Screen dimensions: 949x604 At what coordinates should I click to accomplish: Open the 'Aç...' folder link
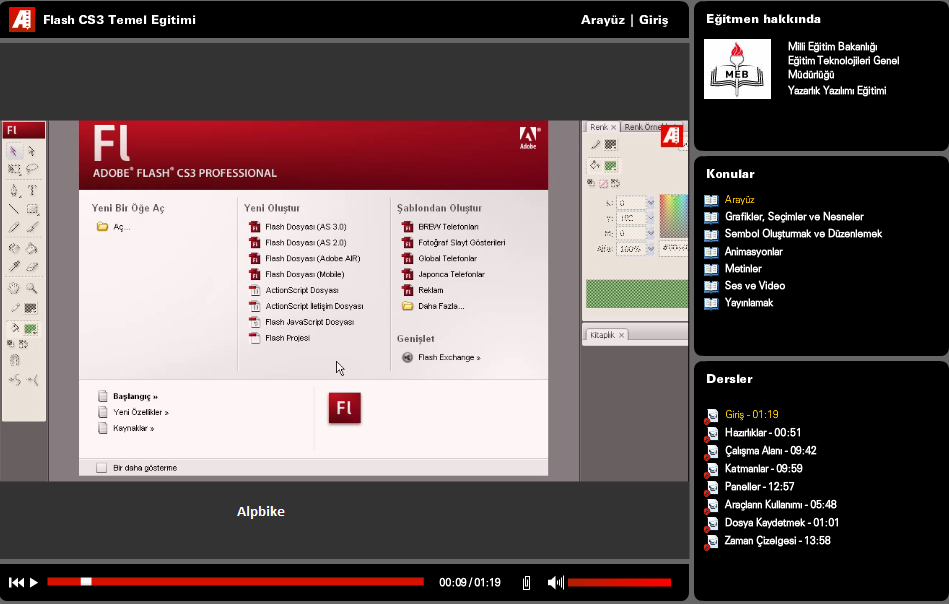coord(113,227)
